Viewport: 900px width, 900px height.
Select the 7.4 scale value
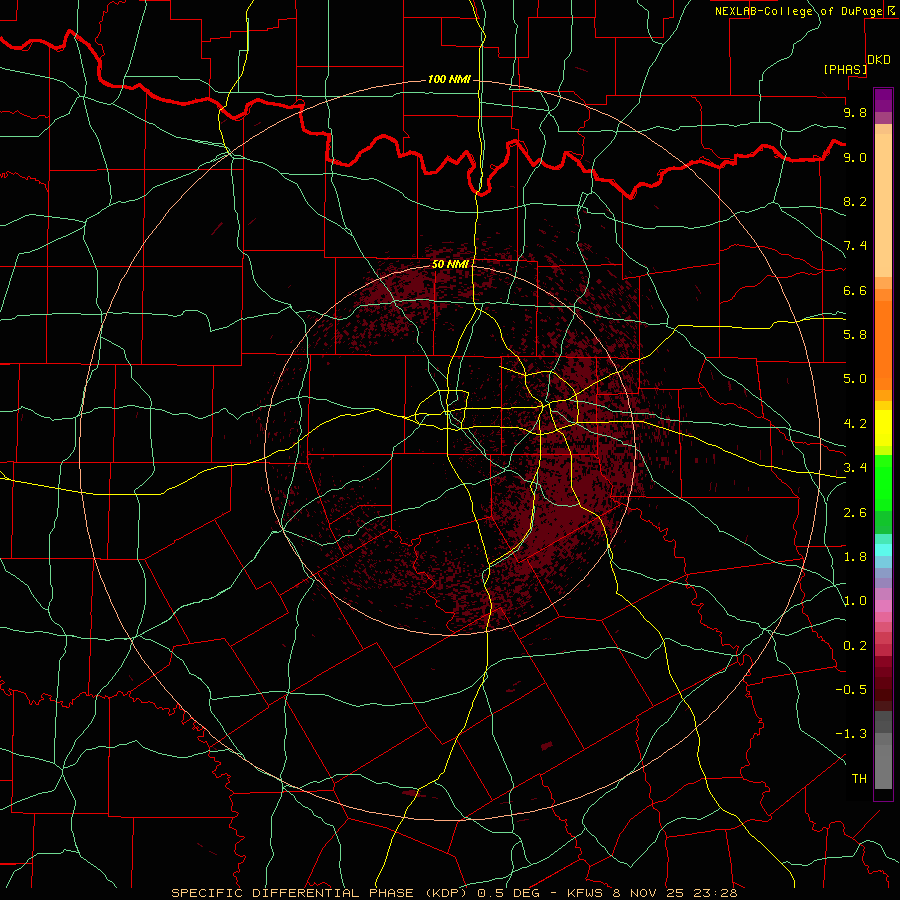coord(855,246)
